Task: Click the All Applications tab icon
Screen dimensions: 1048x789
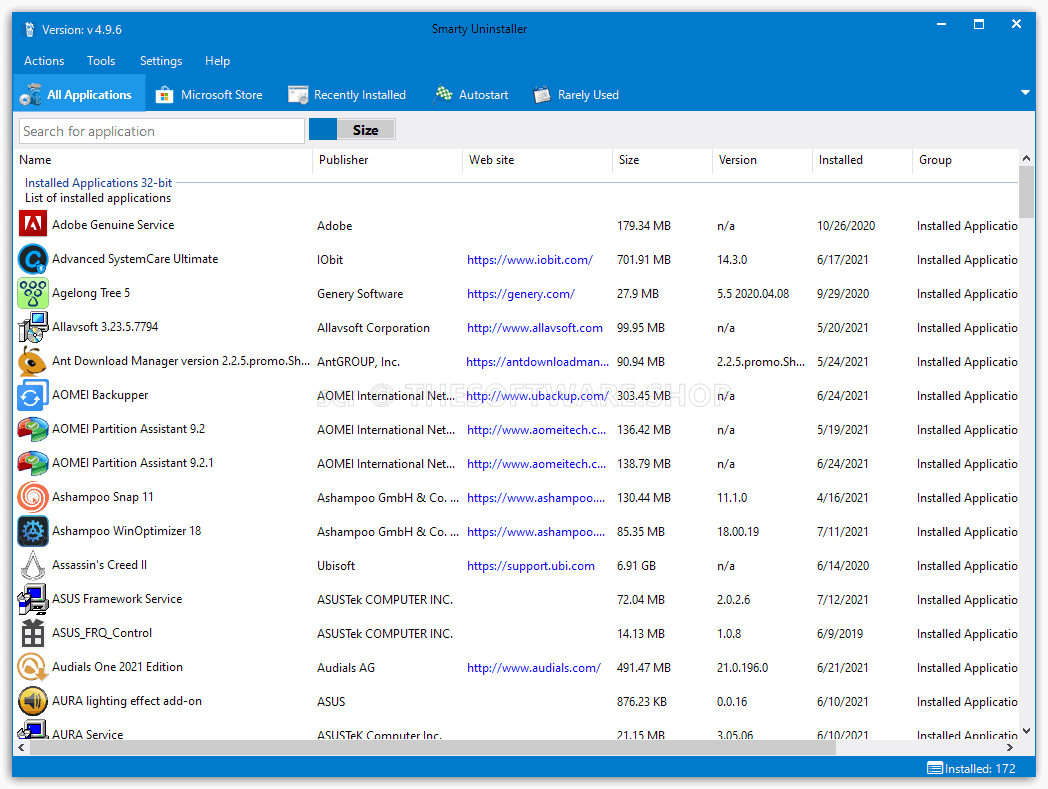Action: (31, 95)
